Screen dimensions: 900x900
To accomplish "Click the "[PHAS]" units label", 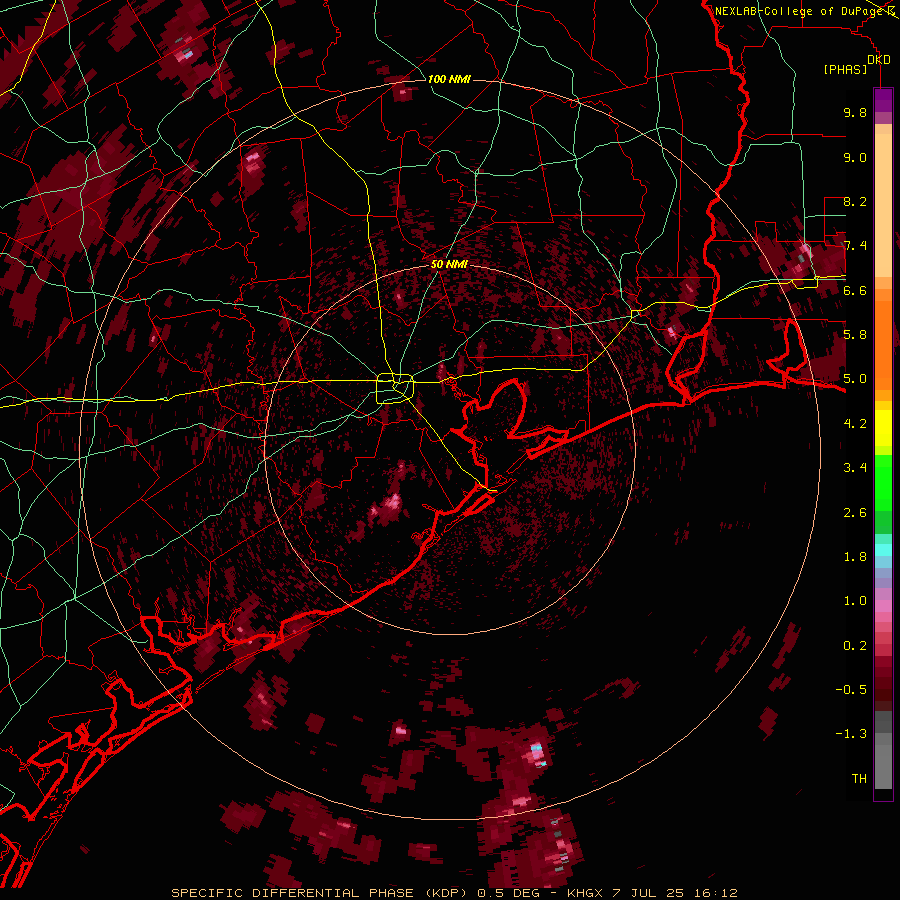I will pos(845,70).
